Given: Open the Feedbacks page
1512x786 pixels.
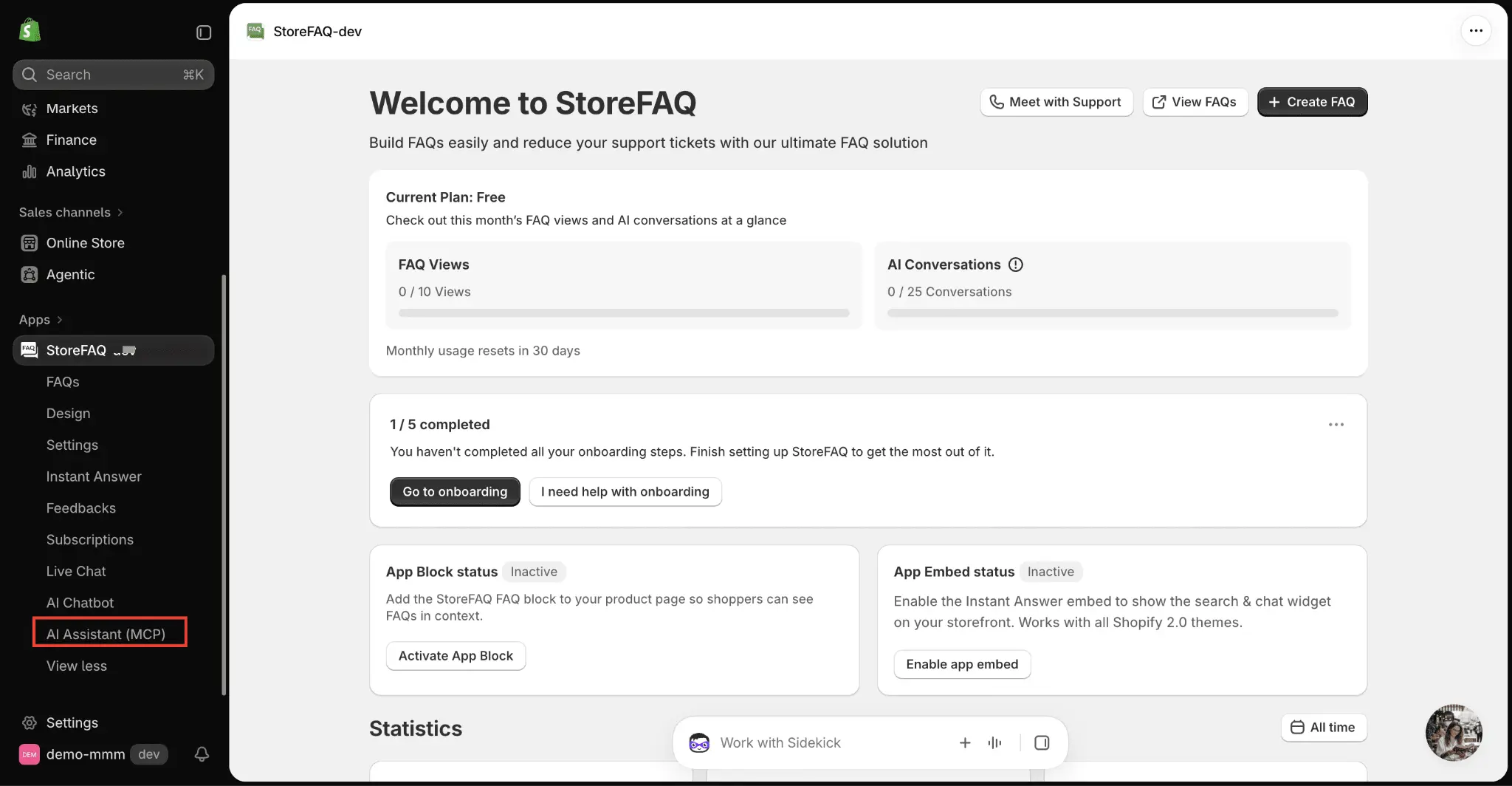Looking at the screenshot, I should pos(81,508).
